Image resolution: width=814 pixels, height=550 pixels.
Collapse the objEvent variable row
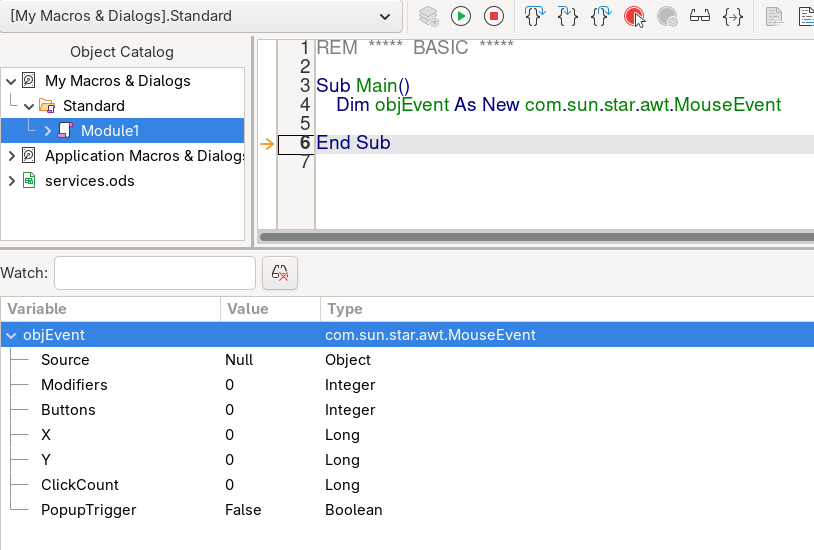[11, 335]
